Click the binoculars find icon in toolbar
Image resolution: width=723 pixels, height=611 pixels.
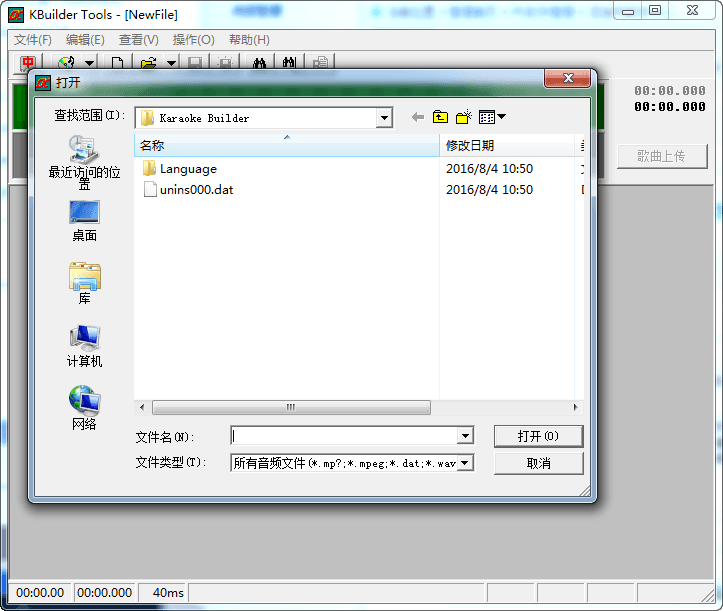coord(258,63)
